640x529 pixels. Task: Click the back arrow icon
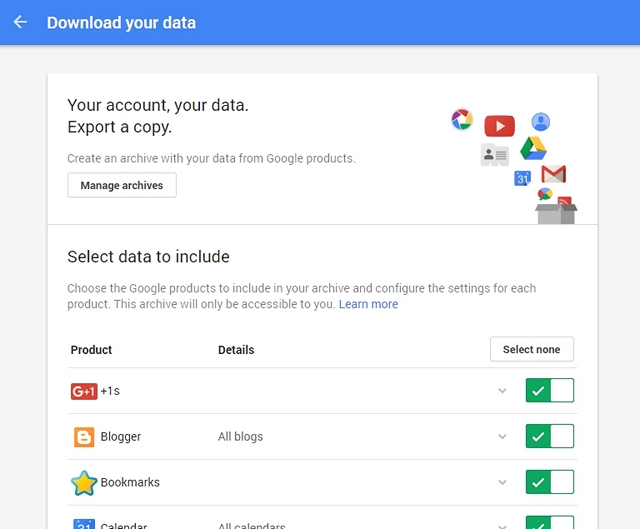tap(20, 22)
